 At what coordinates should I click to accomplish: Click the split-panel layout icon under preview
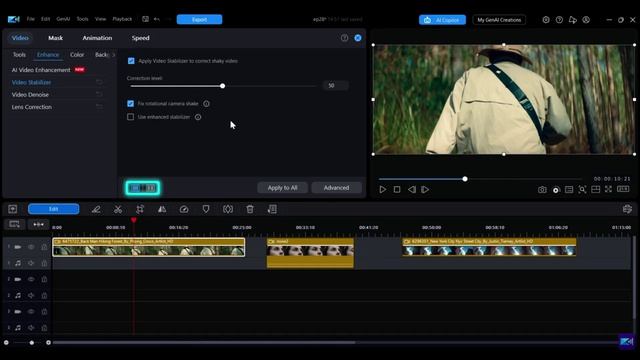coord(596,189)
